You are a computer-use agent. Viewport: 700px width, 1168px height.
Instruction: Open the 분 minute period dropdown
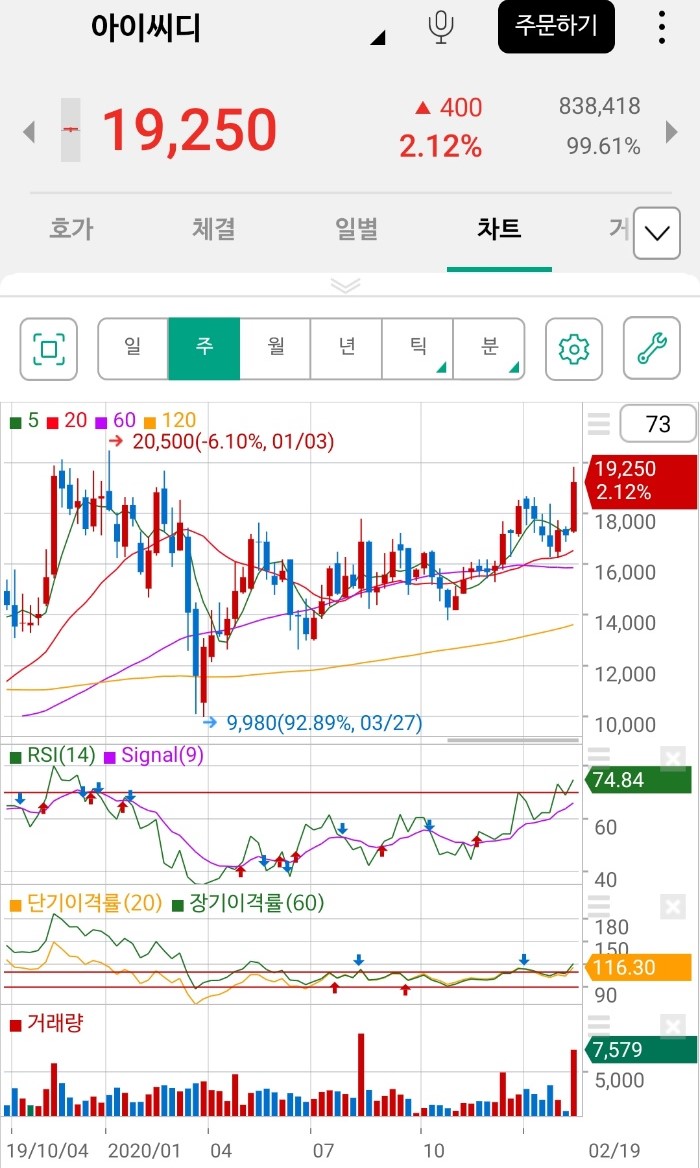pos(489,349)
